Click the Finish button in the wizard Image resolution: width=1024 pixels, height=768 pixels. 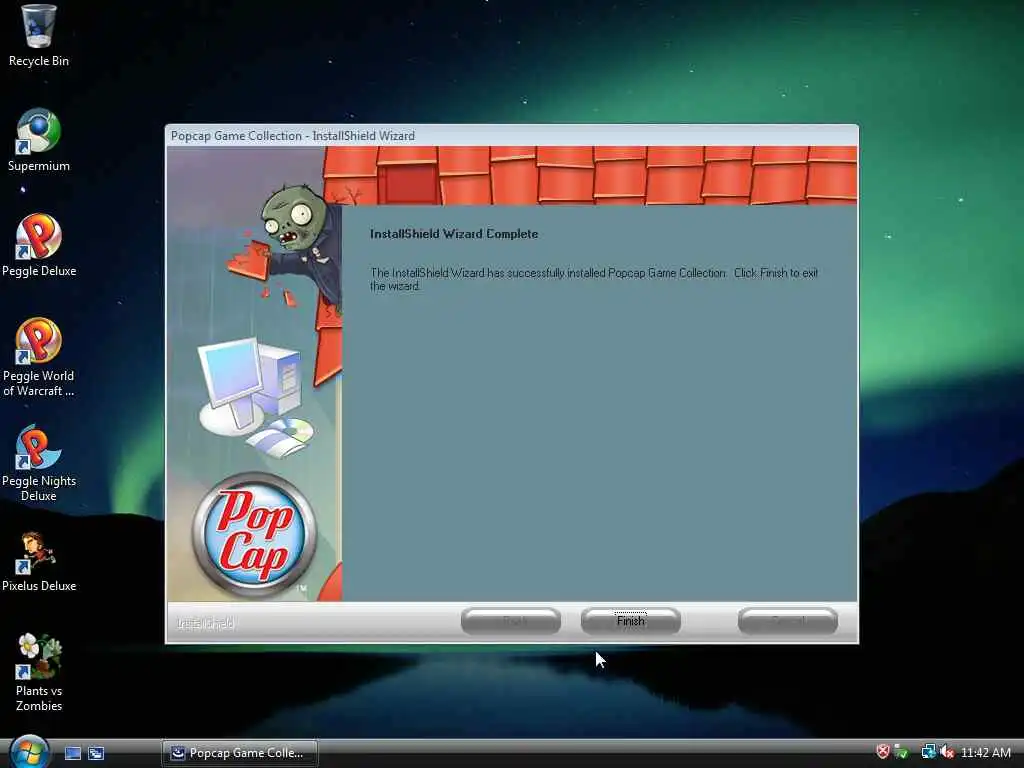pos(630,621)
